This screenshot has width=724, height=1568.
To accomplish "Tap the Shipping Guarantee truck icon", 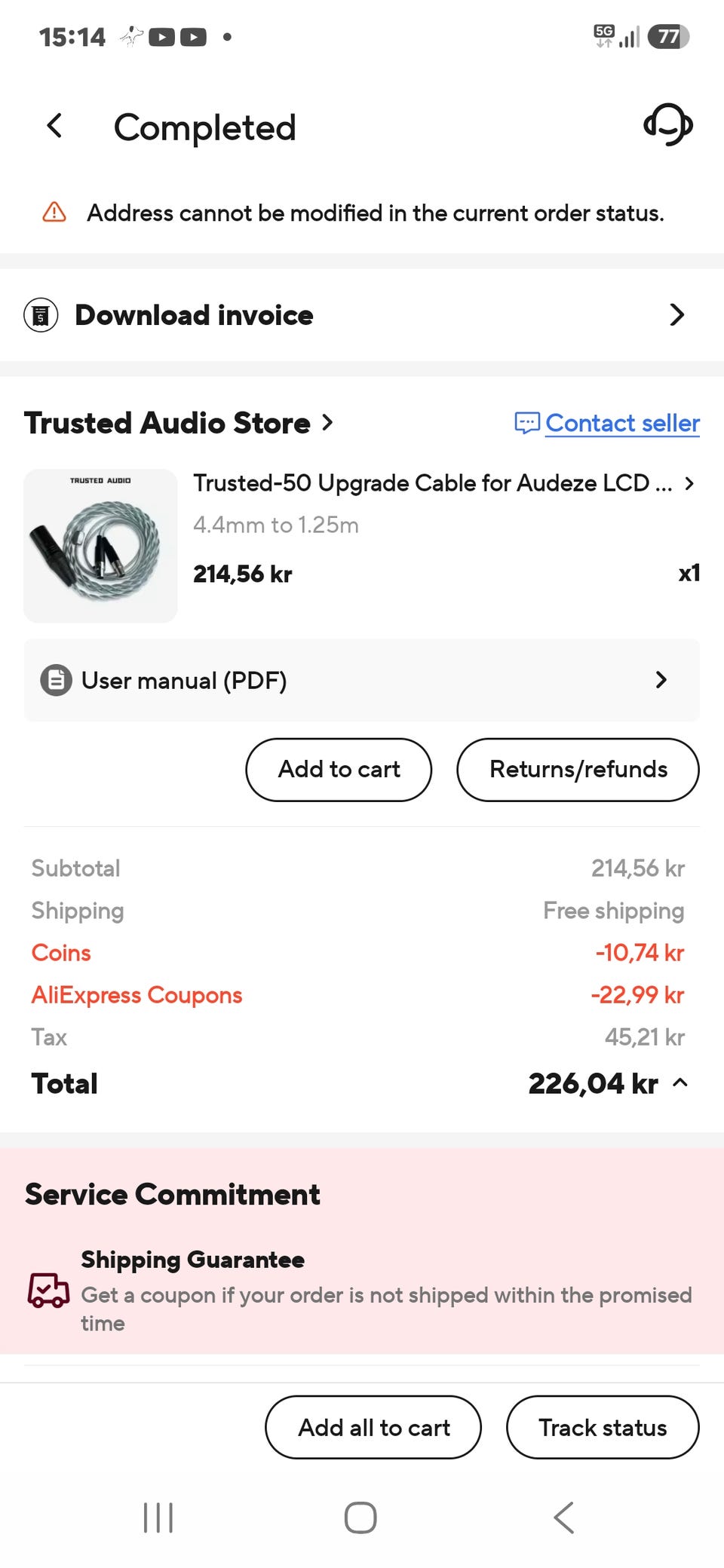I will coord(48,1290).
